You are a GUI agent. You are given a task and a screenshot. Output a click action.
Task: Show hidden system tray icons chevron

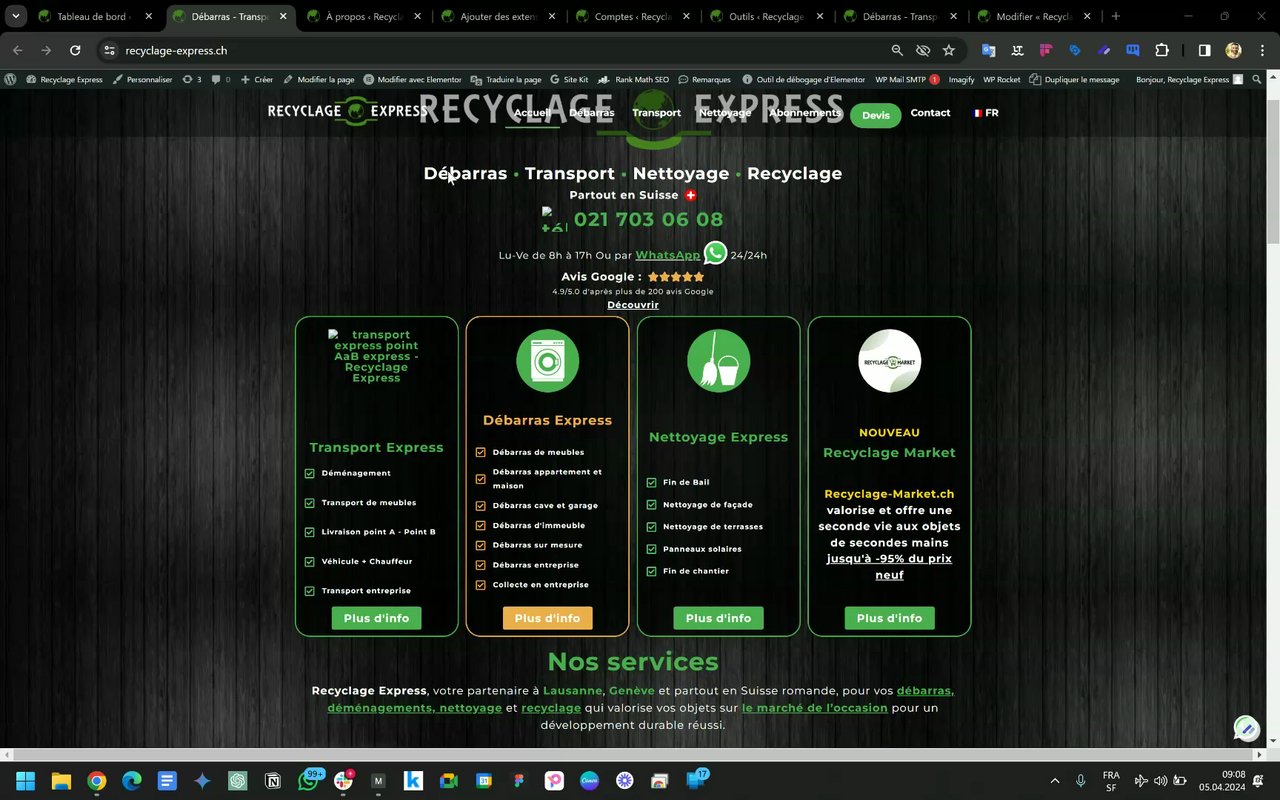click(x=1054, y=781)
